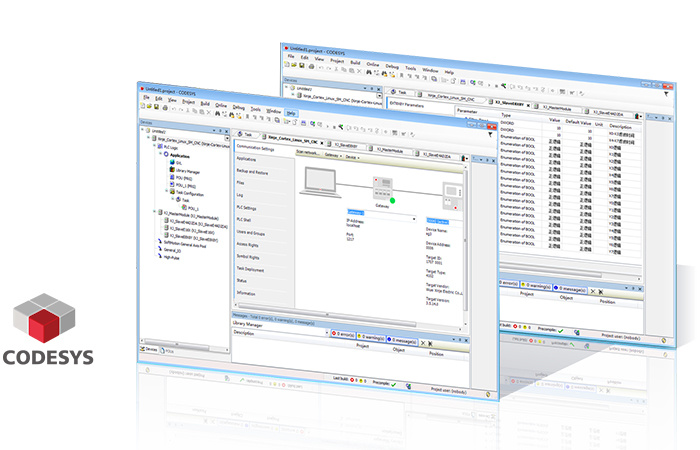
Task: Collapse Application node in device tree
Action: click(x=161, y=153)
